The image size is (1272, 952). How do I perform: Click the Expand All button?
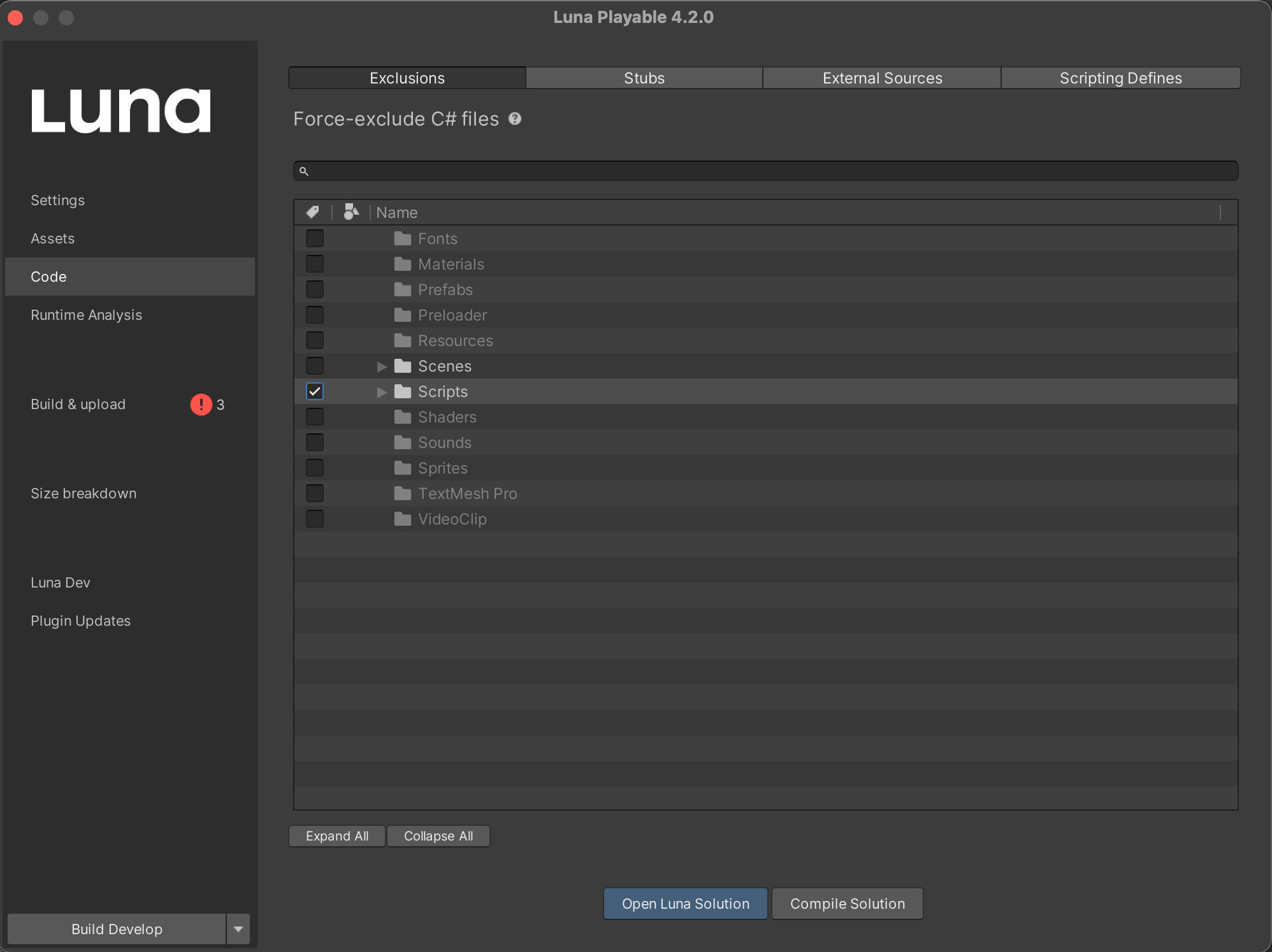[x=337, y=836]
